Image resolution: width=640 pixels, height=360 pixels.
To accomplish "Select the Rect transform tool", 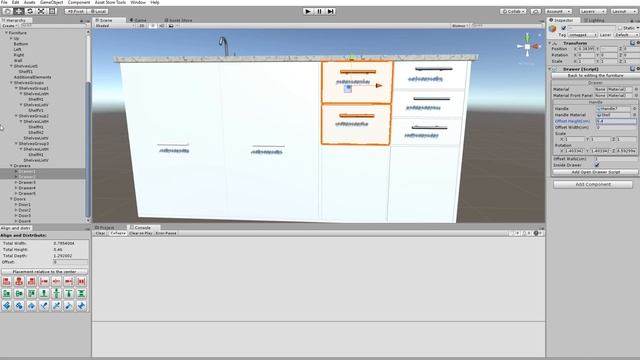I will pyautogui.click(x=52, y=11).
